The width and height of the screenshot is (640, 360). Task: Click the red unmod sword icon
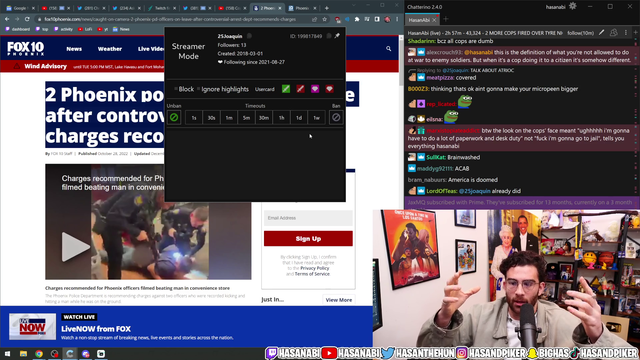pyautogui.click(x=300, y=89)
